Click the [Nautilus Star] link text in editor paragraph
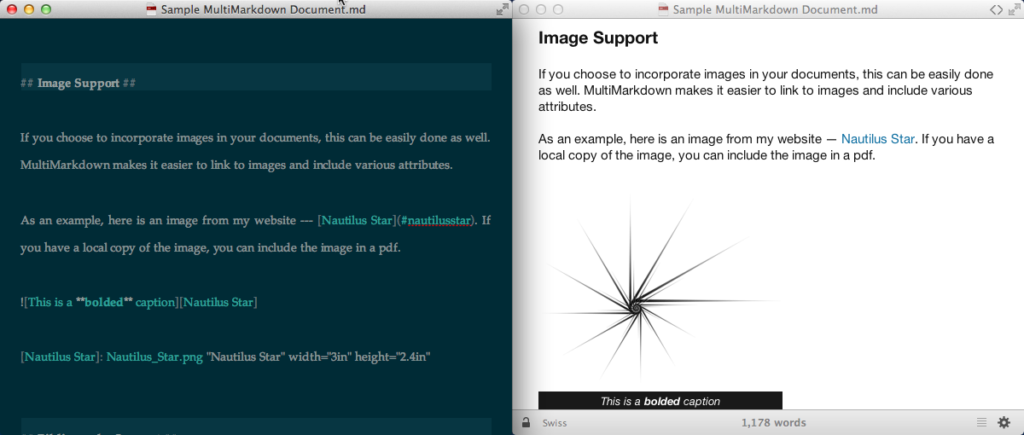 357,220
